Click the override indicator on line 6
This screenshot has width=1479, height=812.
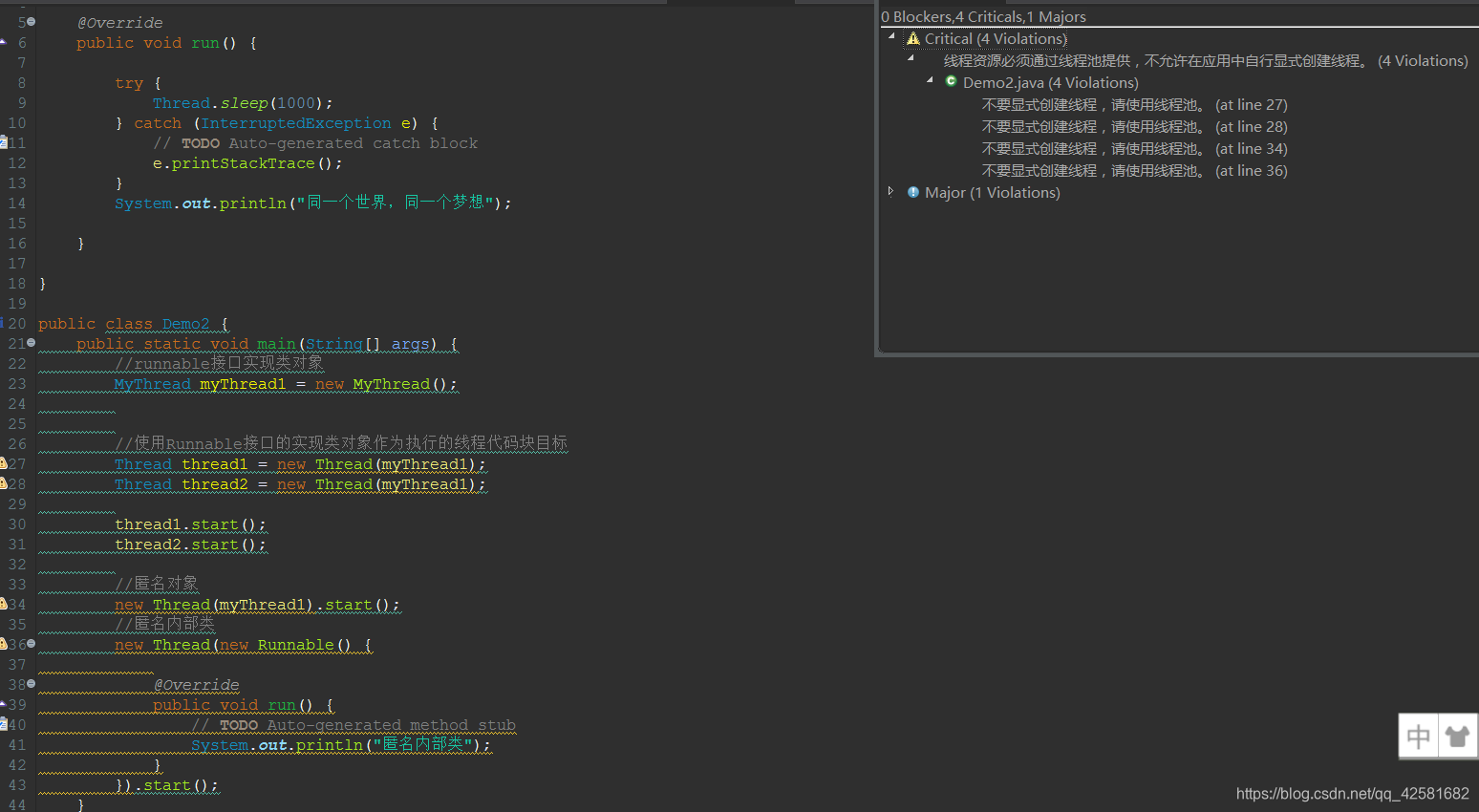[3, 42]
